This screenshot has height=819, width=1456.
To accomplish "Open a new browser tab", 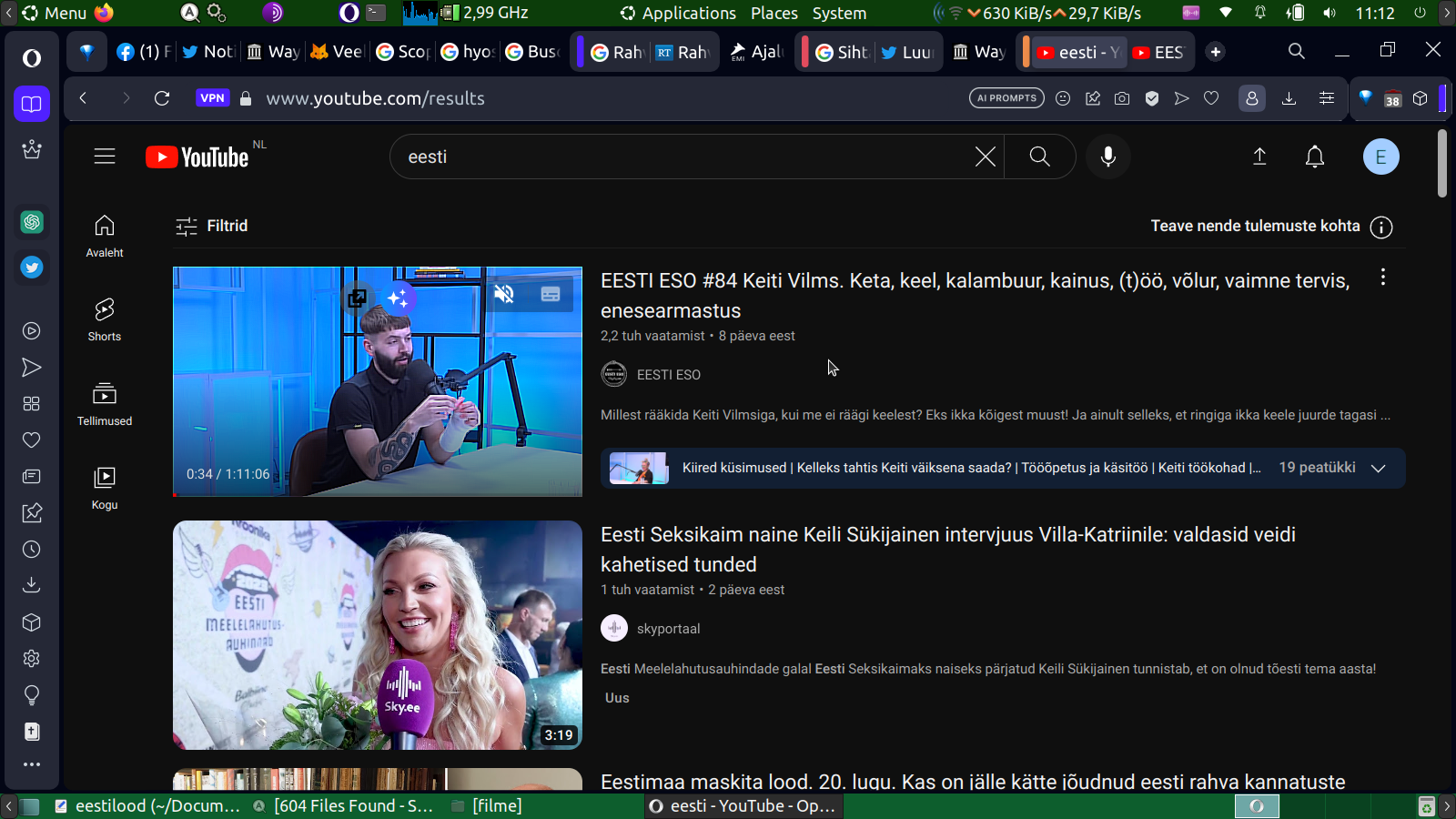I will (1216, 52).
